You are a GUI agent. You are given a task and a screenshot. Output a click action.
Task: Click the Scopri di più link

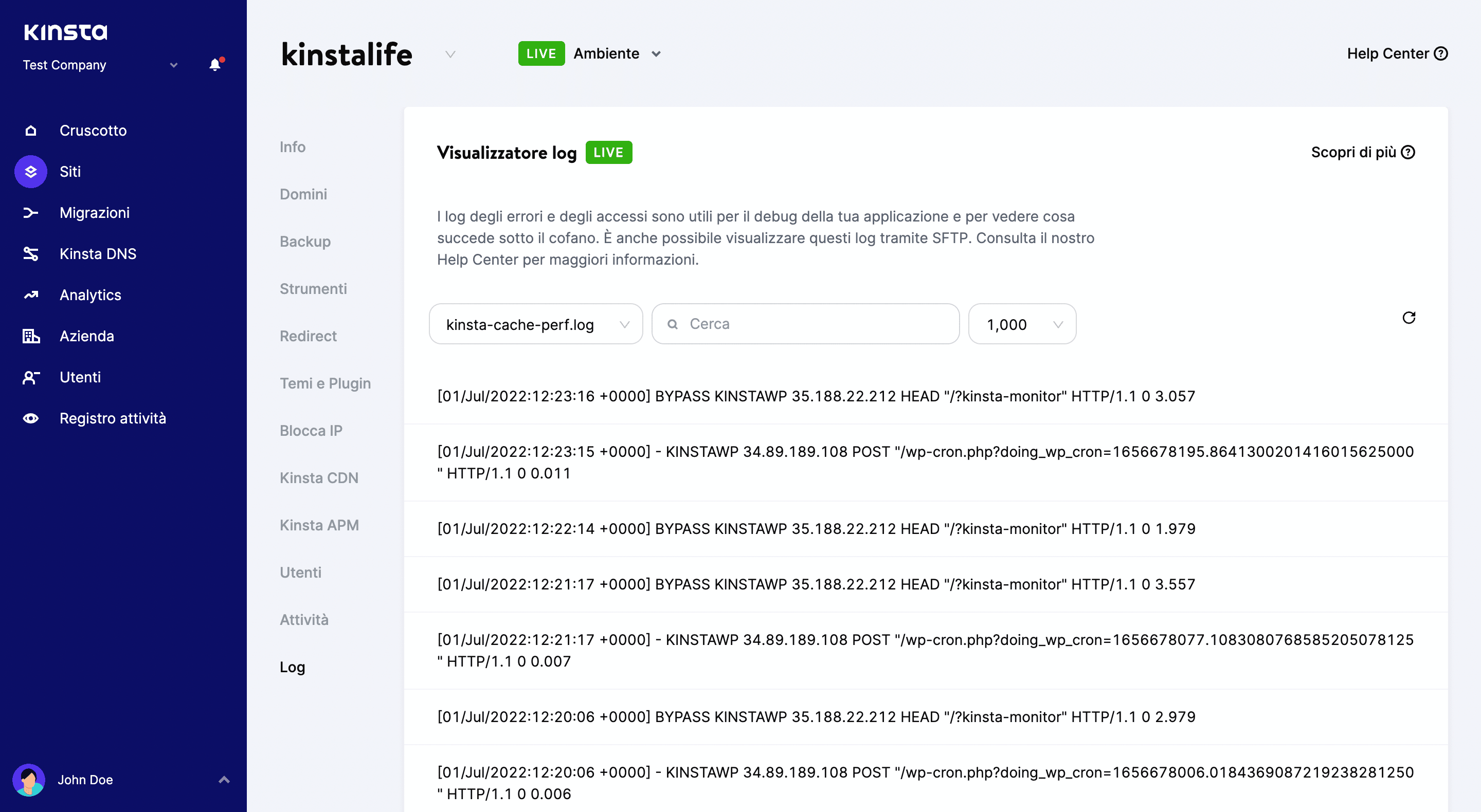coord(1353,152)
